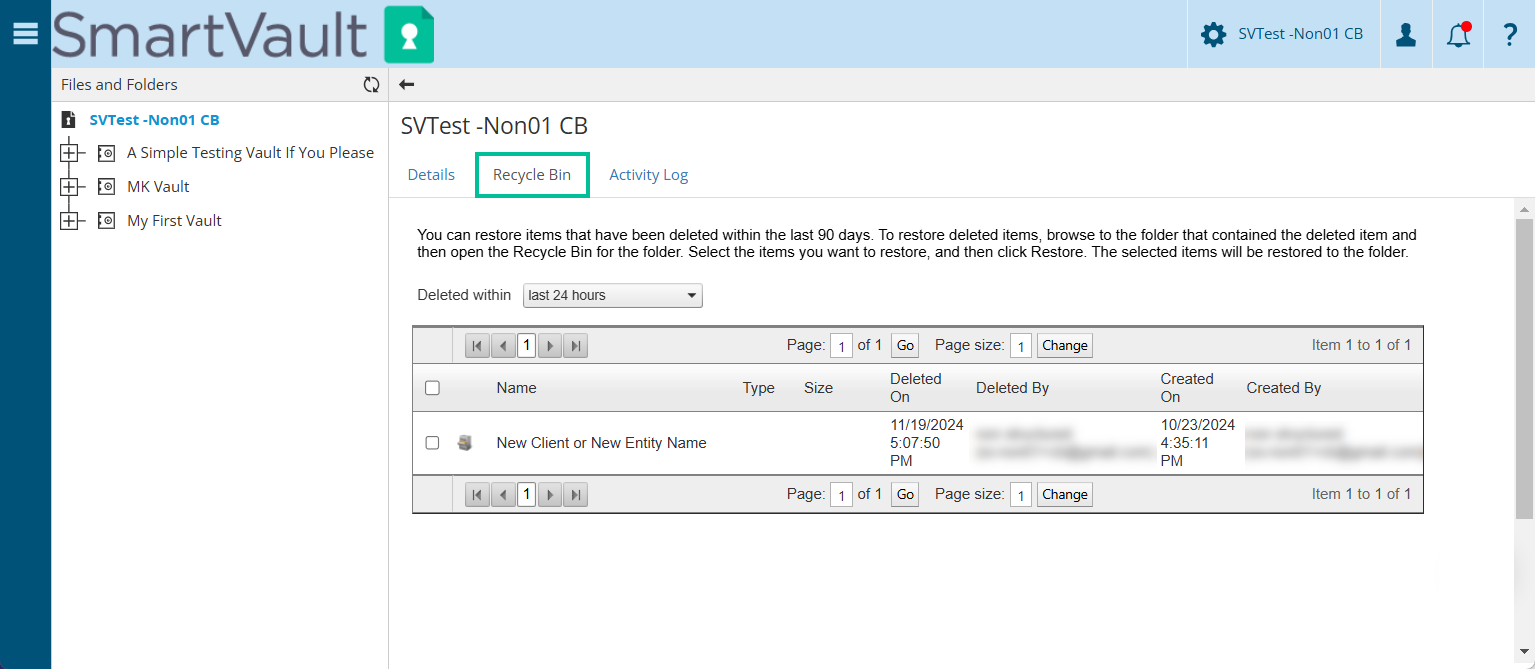Click the SmartVault keyhole logo icon
The image size is (1535, 669).
409,34
